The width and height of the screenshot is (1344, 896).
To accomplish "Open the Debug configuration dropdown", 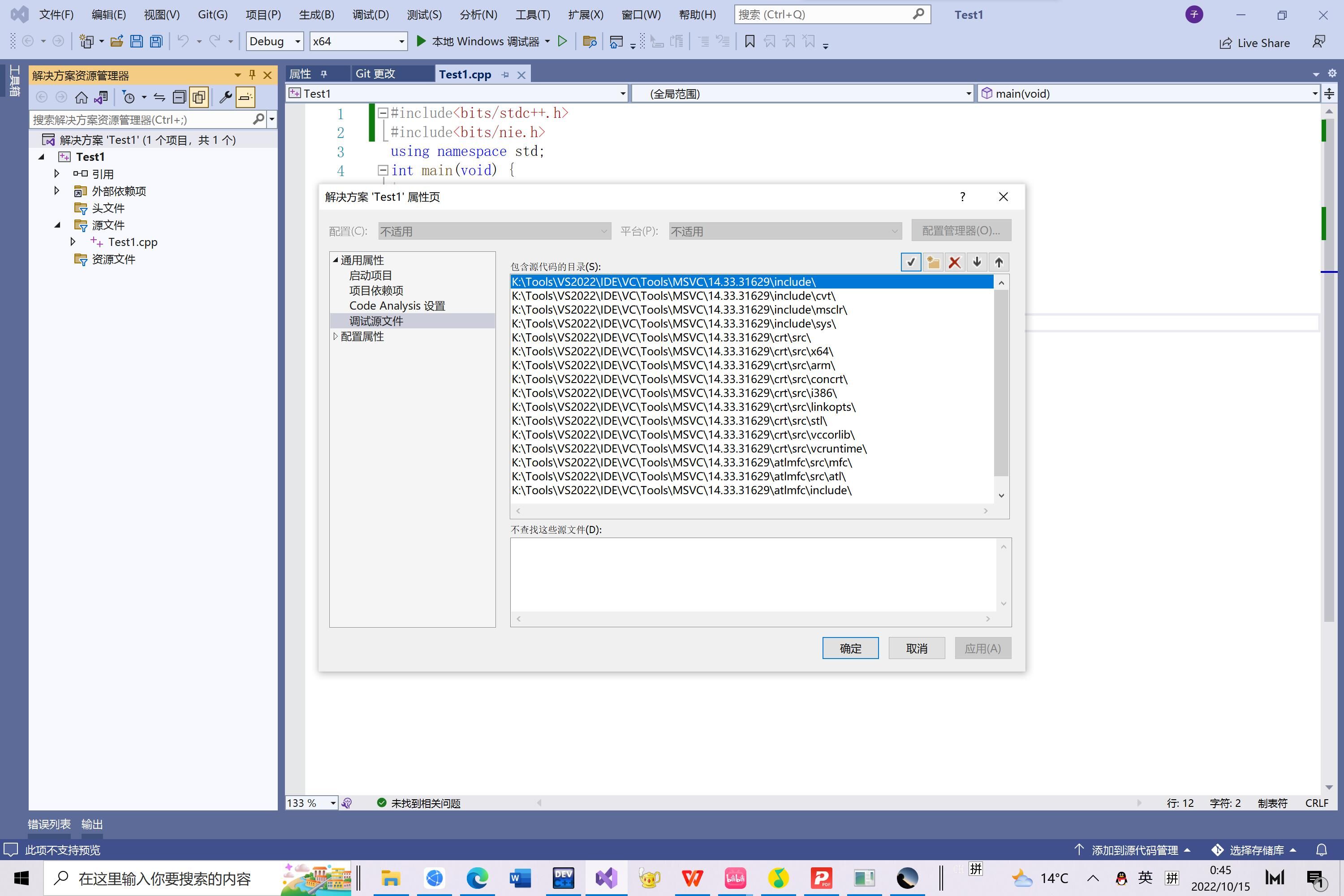I will 297,42.
